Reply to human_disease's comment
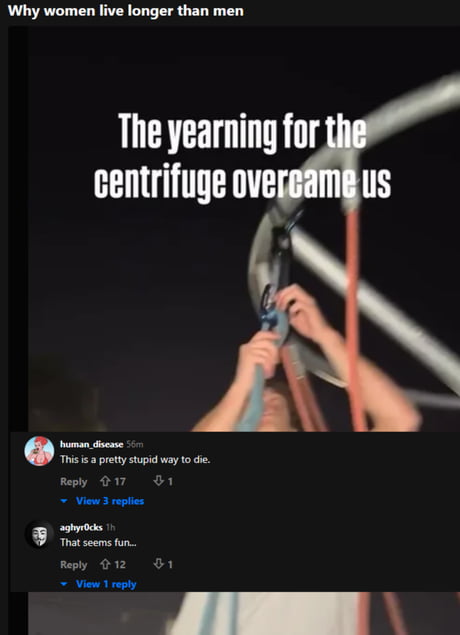 click(73, 482)
